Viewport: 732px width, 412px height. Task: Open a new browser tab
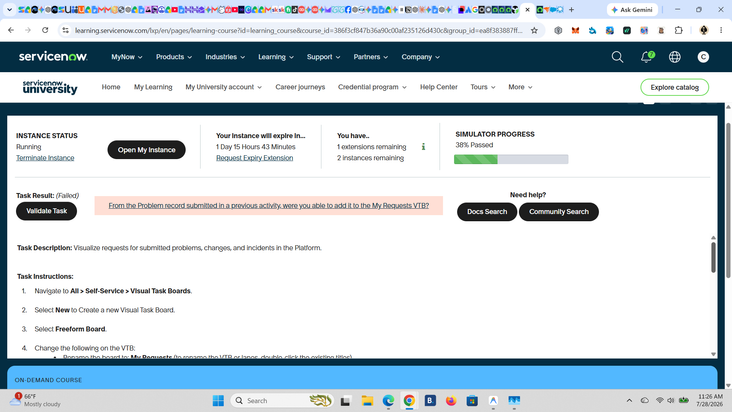tap(571, 9)
